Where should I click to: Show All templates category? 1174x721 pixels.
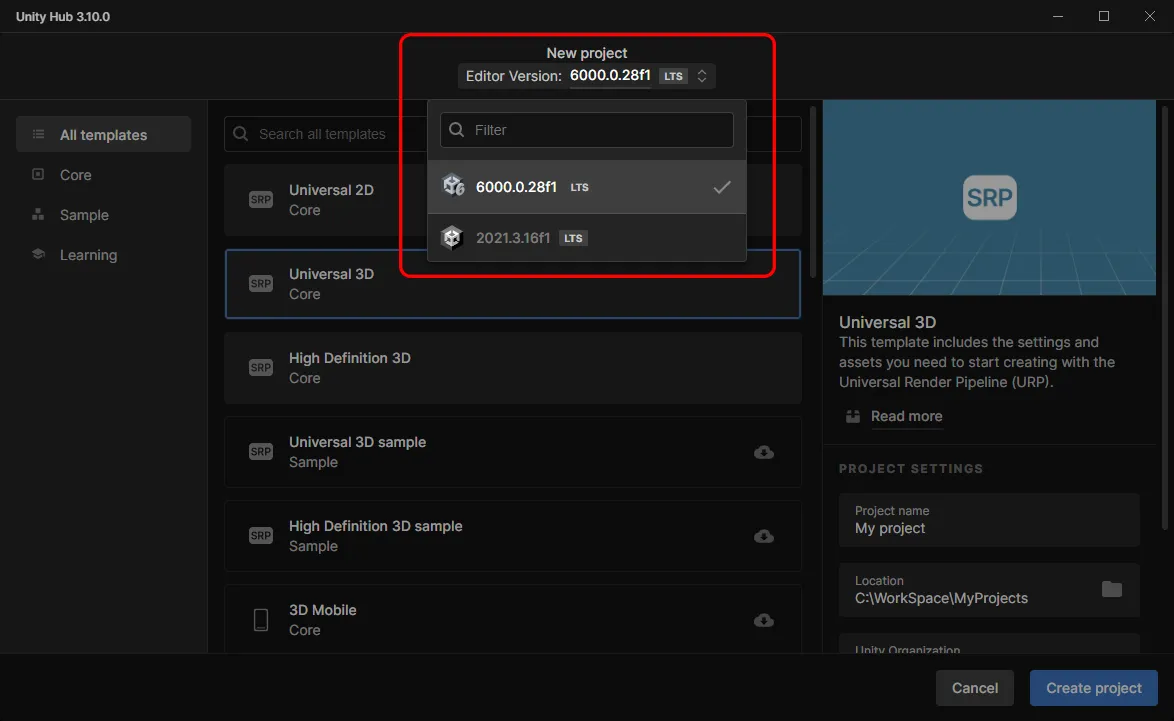(x=103, y=135)
